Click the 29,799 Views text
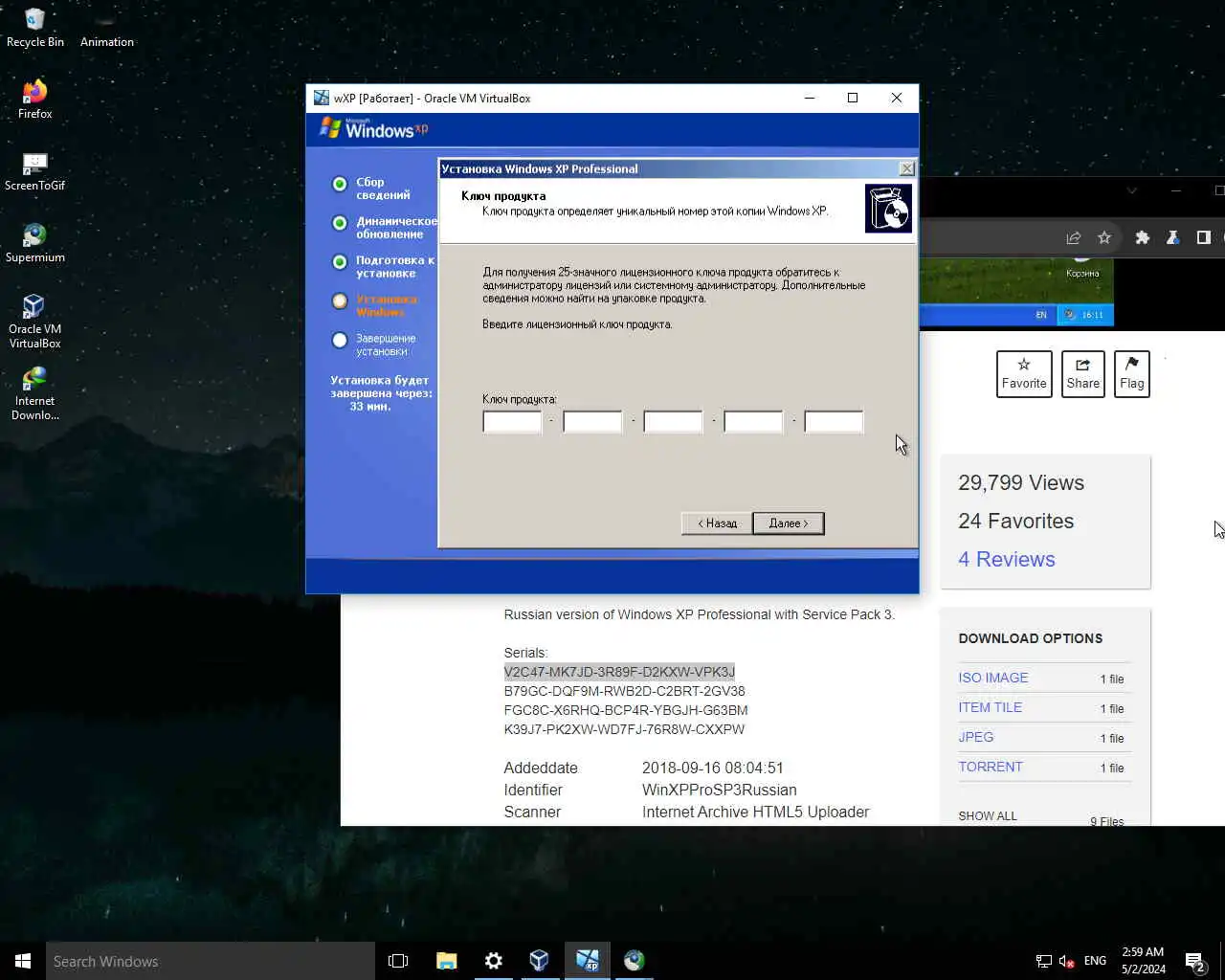 pos(1021,482)
